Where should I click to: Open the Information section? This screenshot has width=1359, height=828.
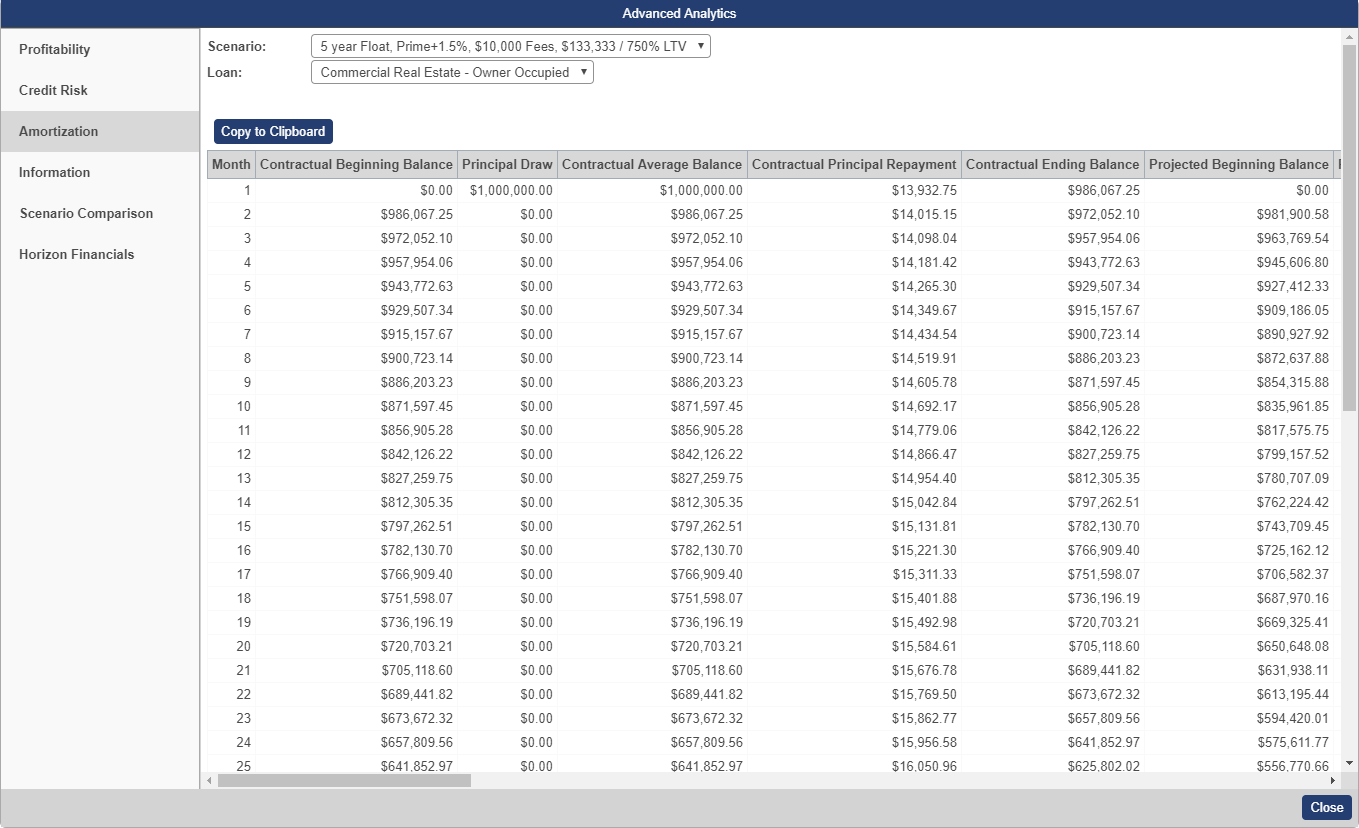click(100, 172)
